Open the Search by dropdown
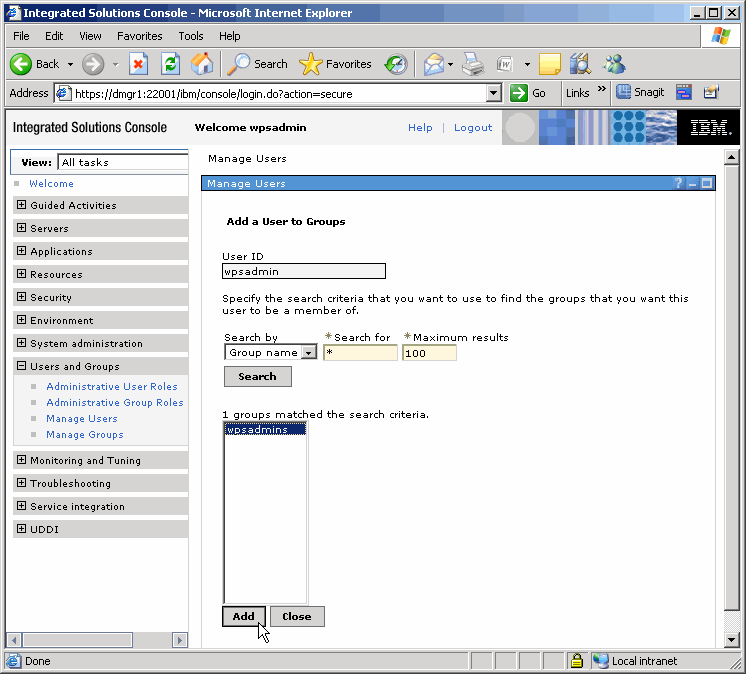 tap(309, 353)
